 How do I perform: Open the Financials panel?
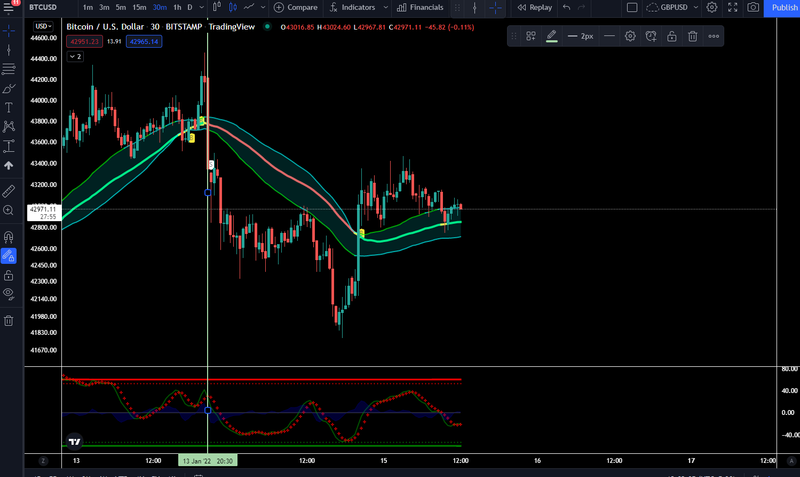(x=420, y=8)
